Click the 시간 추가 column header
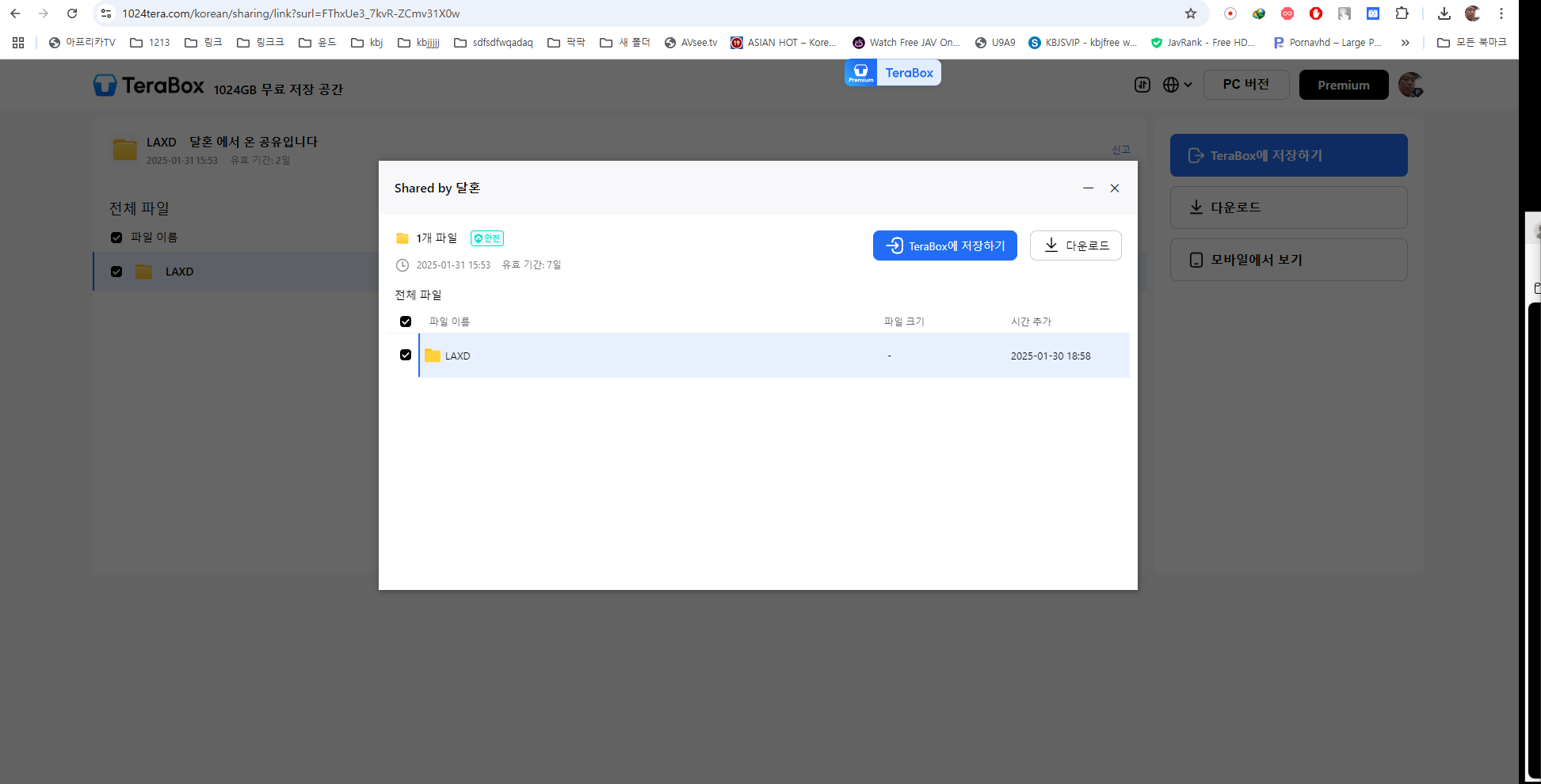 (x=1032, y=322)
